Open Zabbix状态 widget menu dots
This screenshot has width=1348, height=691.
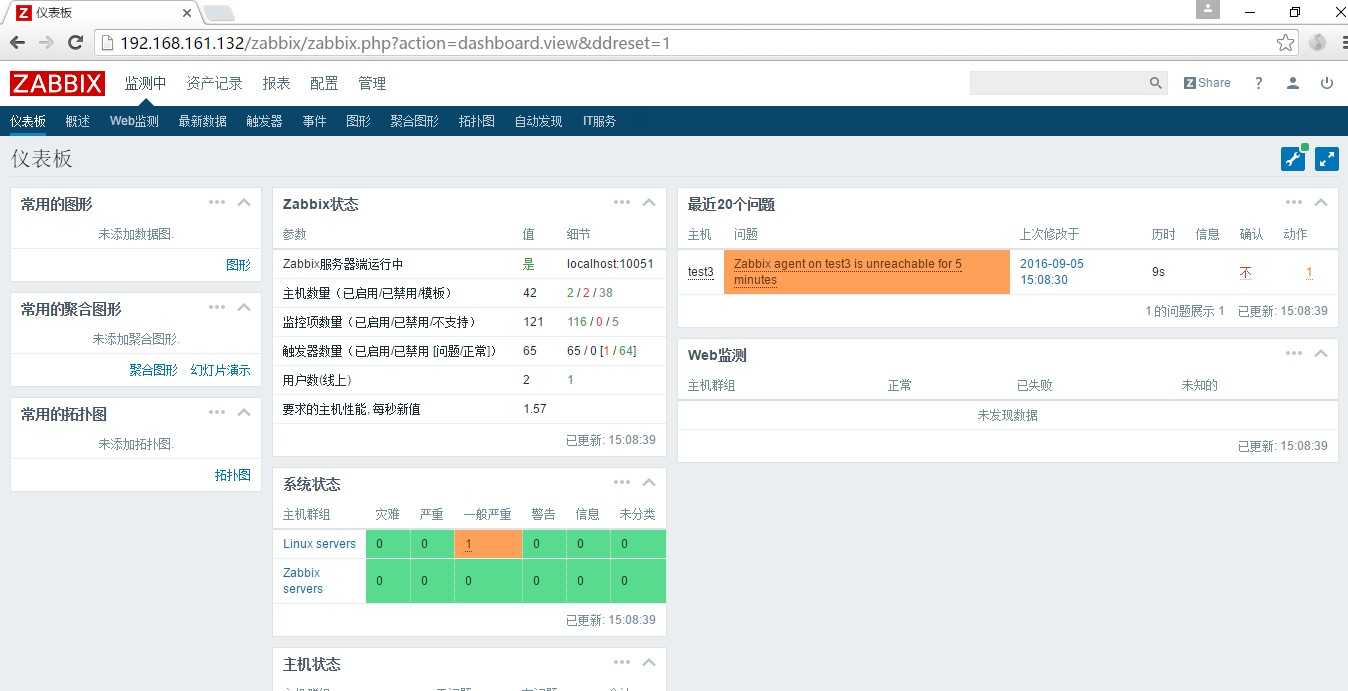[x=622, y=202]
